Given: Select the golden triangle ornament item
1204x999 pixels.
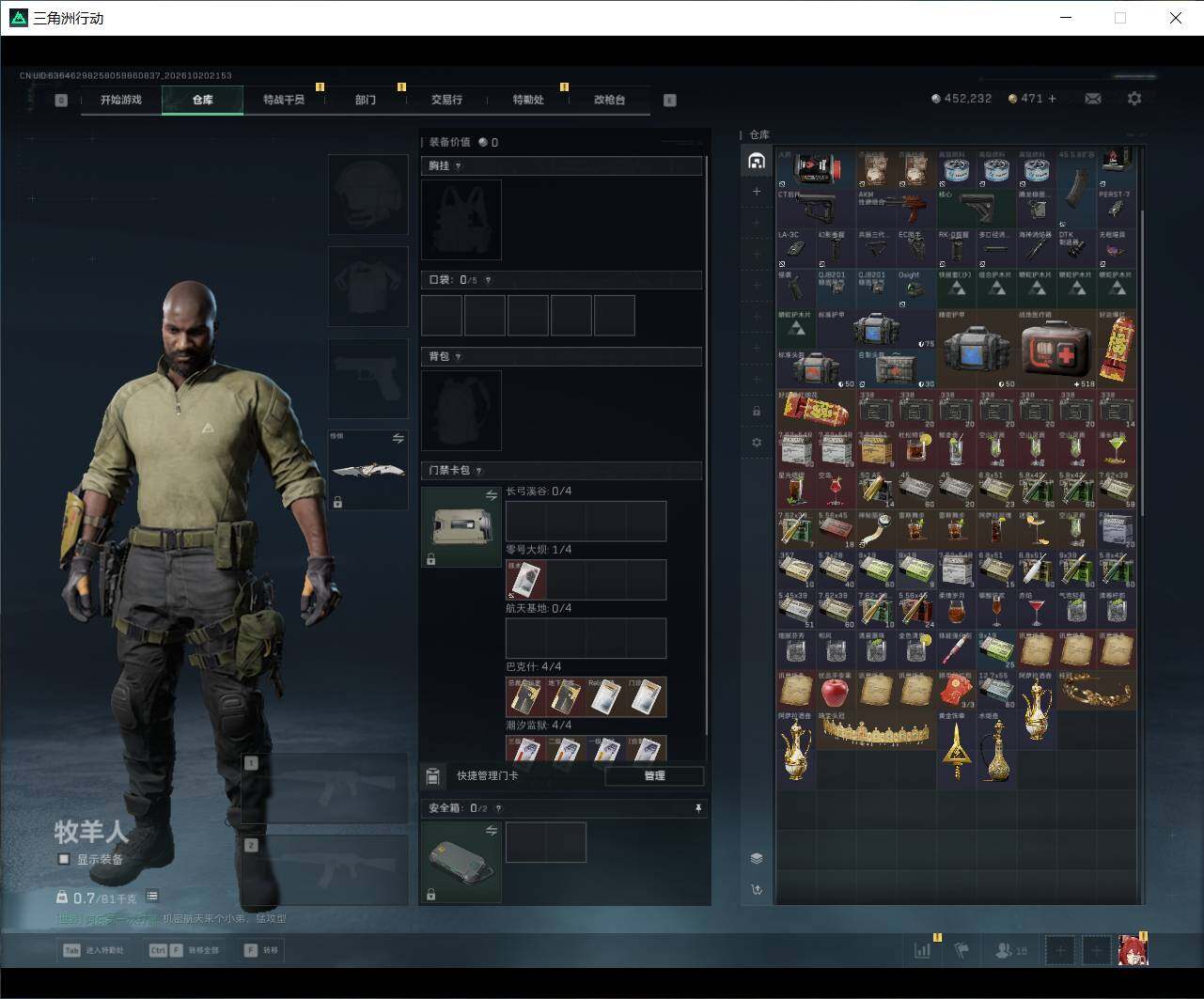Looking at the screenshot, I should click(957, 749).
